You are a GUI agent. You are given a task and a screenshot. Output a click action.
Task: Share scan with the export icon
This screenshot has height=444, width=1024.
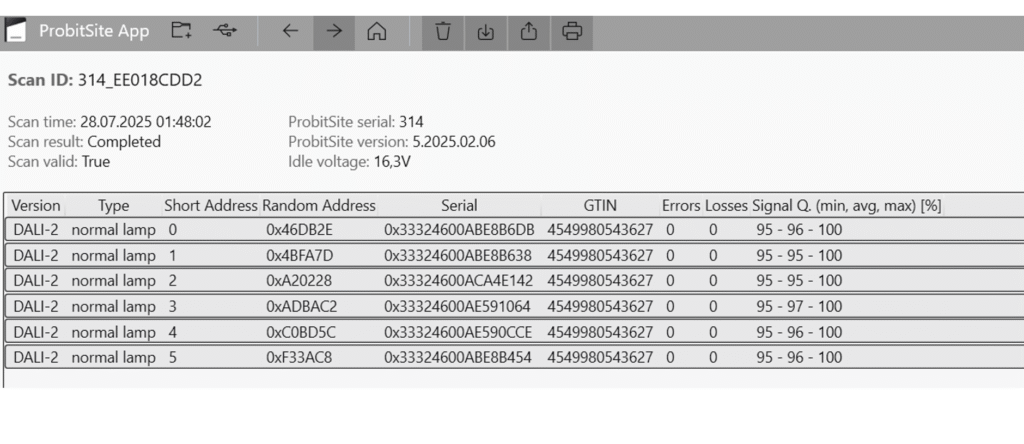[x=529, y=31]
